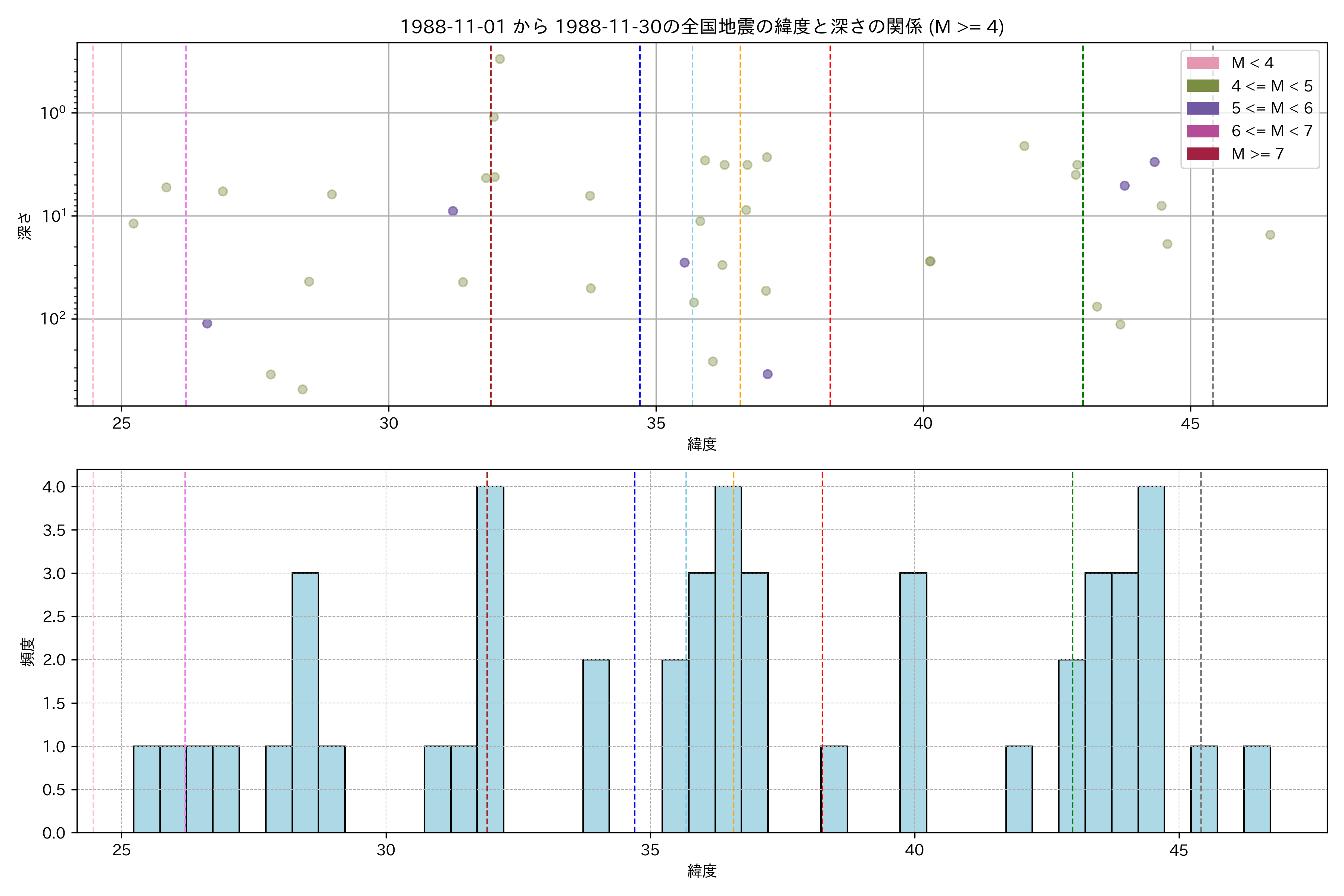Click the purple scatter point near latitude 26.5
The width and height of the screenshot is (1344, 896).
208,323
